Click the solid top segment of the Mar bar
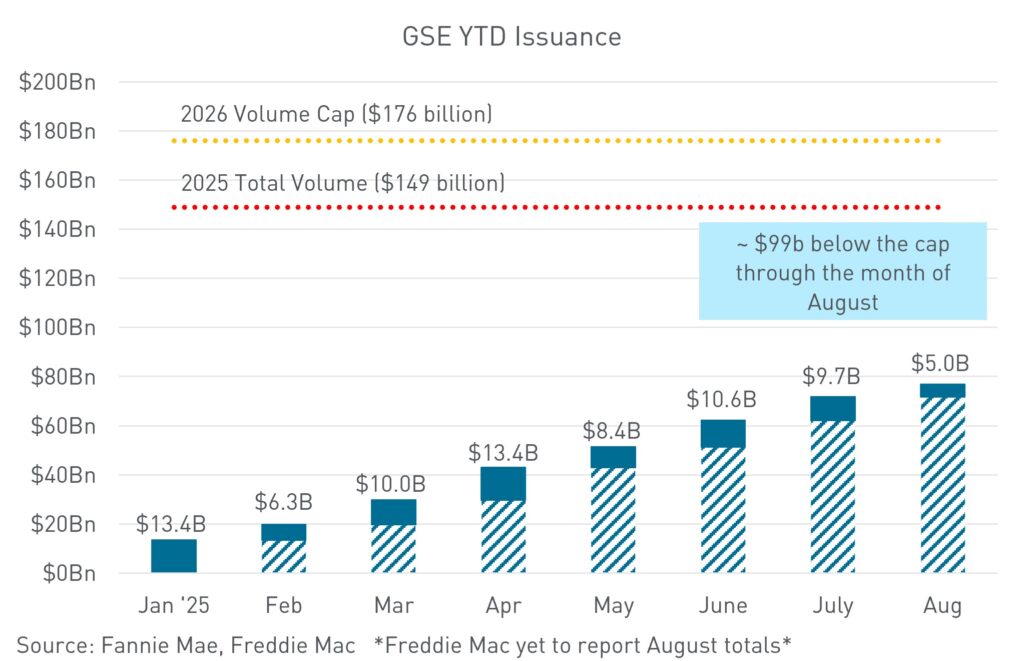The width and height of the screenshot is (1024, 661). click(x=393, y=513)
